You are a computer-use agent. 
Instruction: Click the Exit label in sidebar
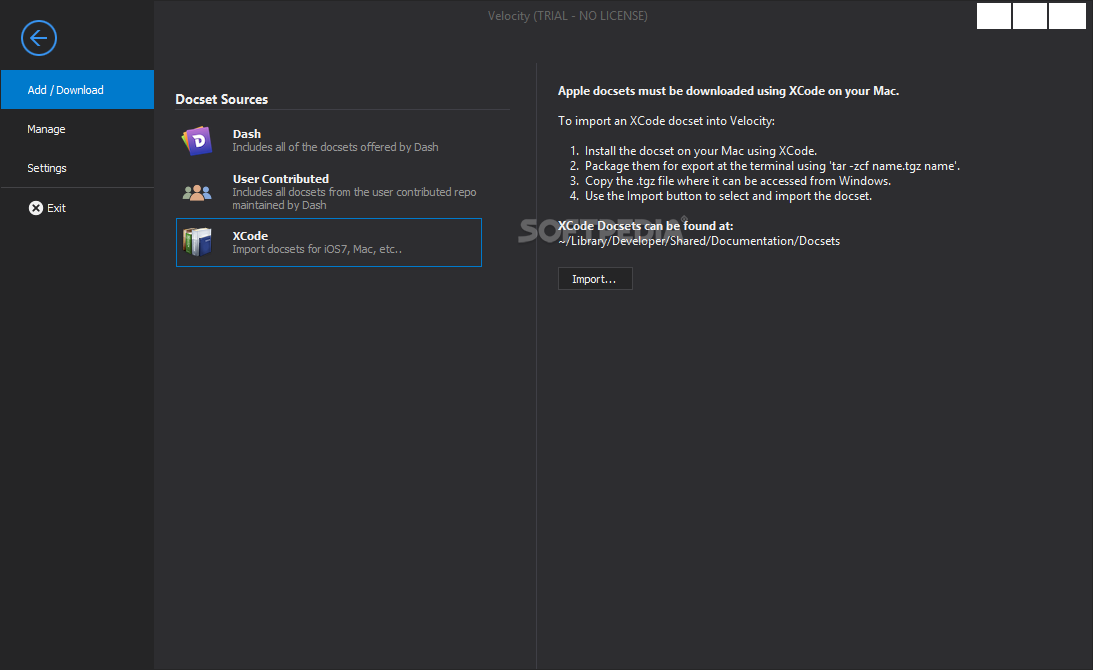[x=57, y=208]
